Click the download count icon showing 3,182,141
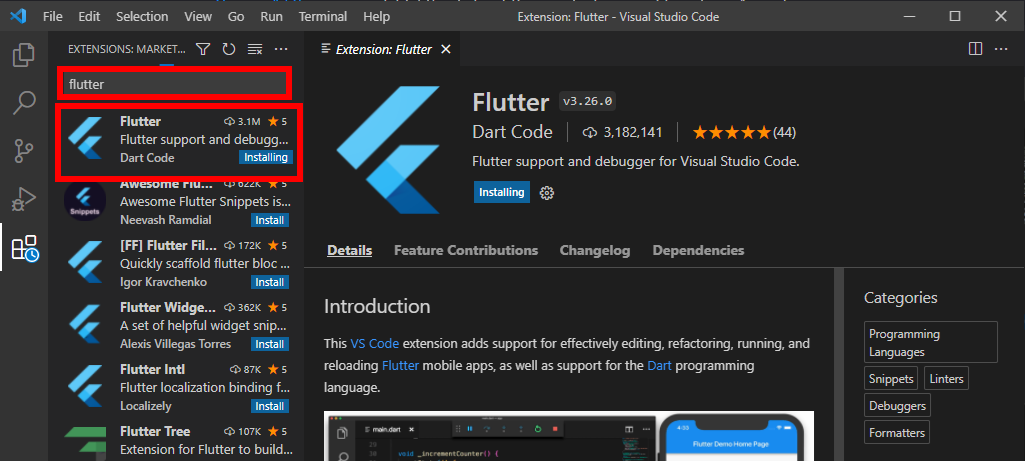 coord(589,133)
